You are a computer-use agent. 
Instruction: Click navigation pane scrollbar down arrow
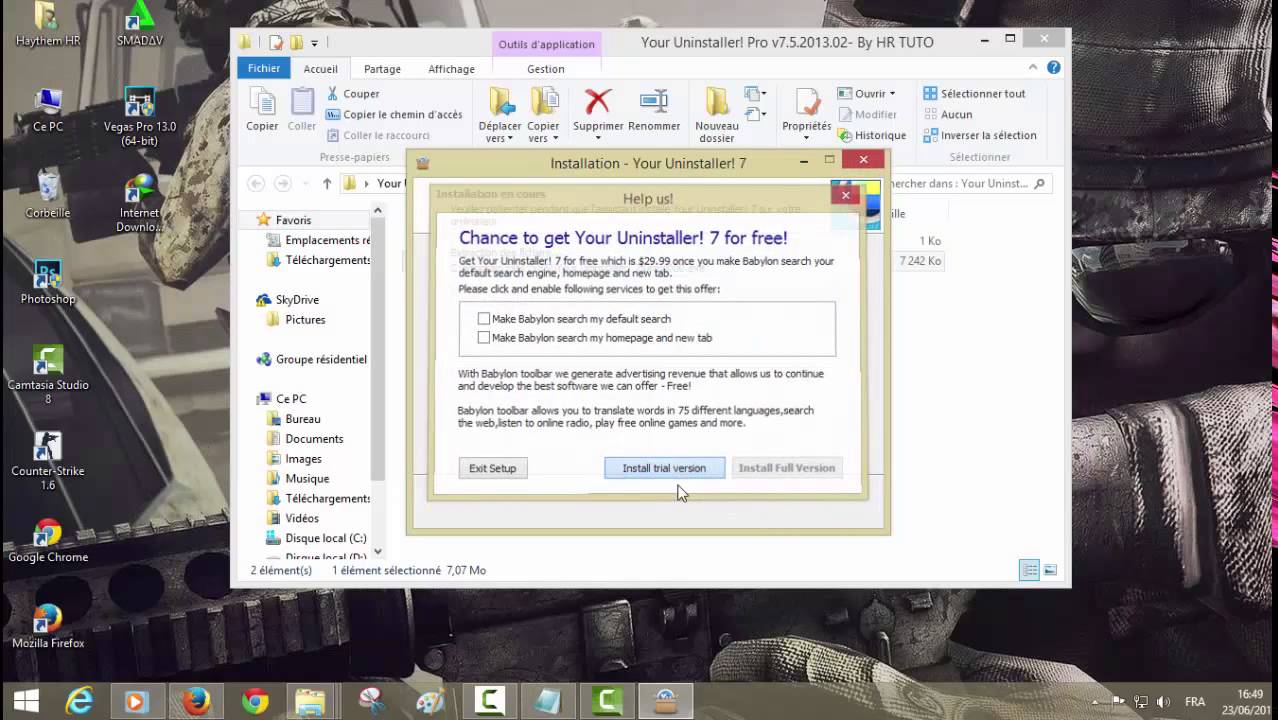point(377,551)
